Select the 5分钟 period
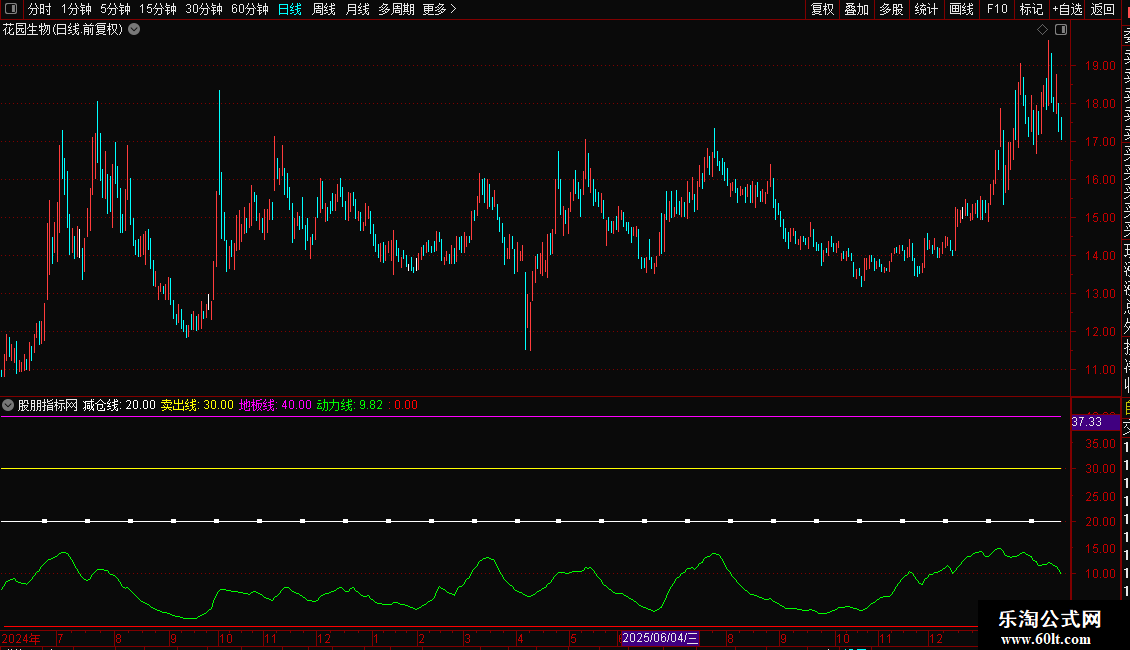Image resolution: width=1130 pixels, height=650 pixels. (115, 9)
